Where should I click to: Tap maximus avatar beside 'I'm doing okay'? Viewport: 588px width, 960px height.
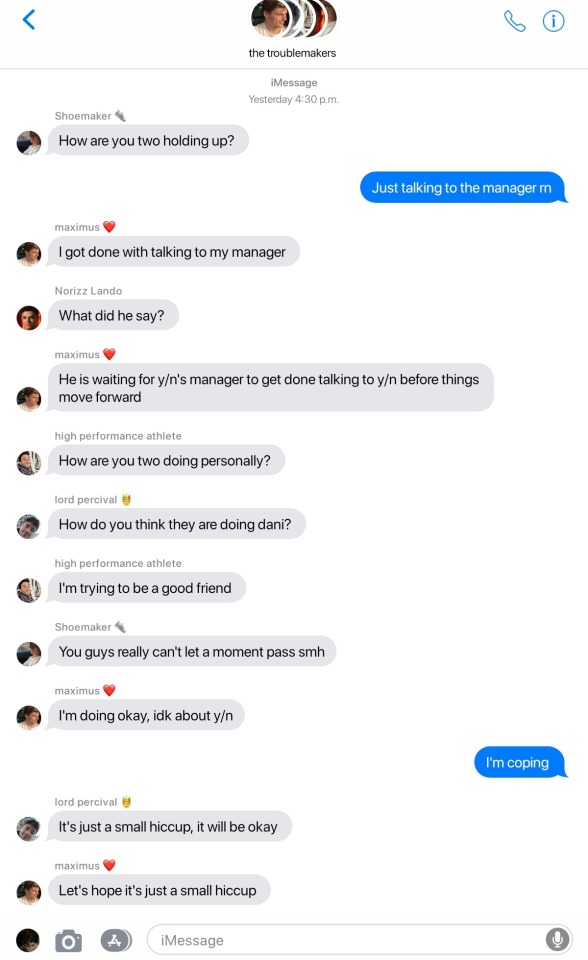pos(28,718)
